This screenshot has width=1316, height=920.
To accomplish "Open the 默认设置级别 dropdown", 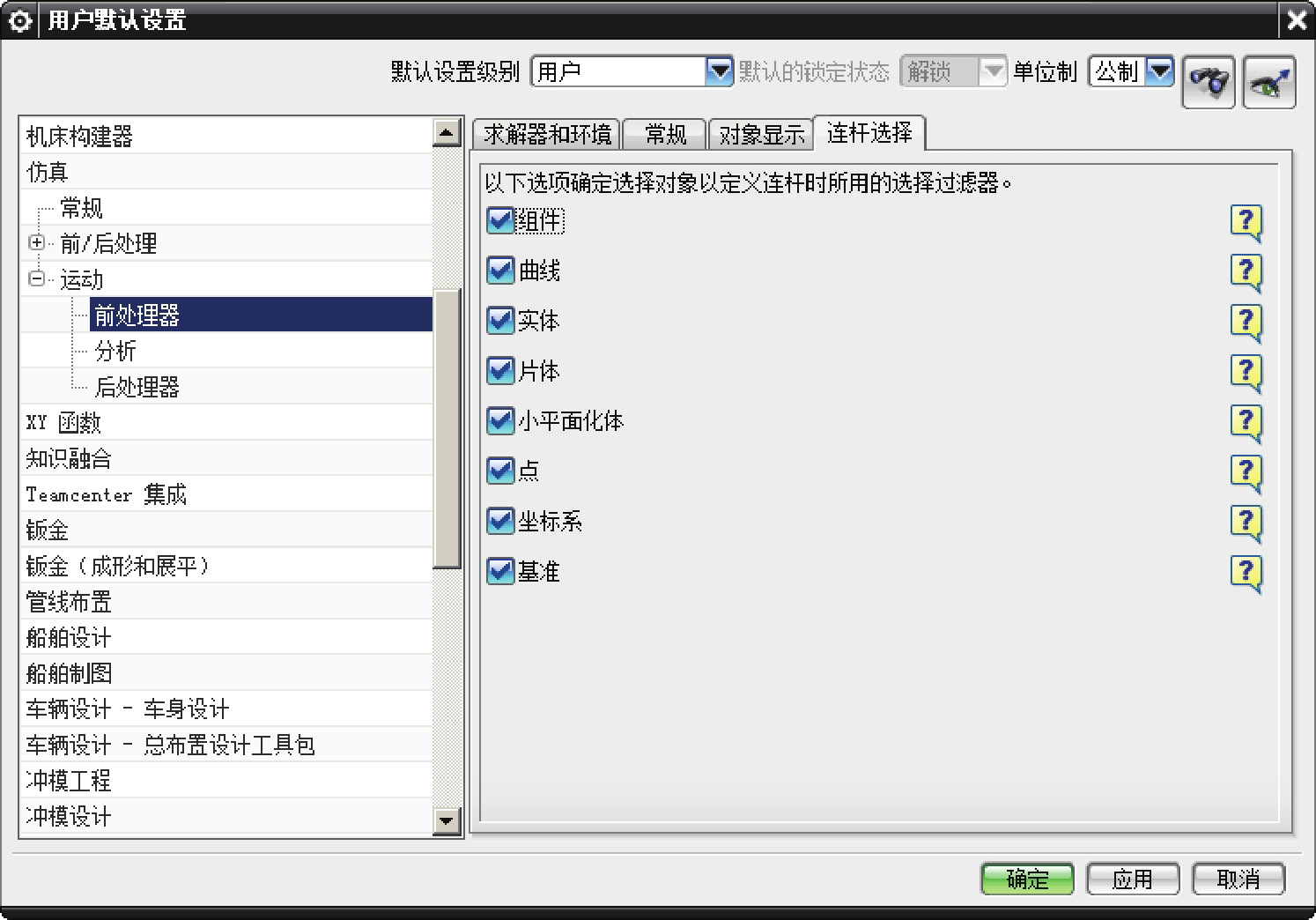I will tap(720, 71).
